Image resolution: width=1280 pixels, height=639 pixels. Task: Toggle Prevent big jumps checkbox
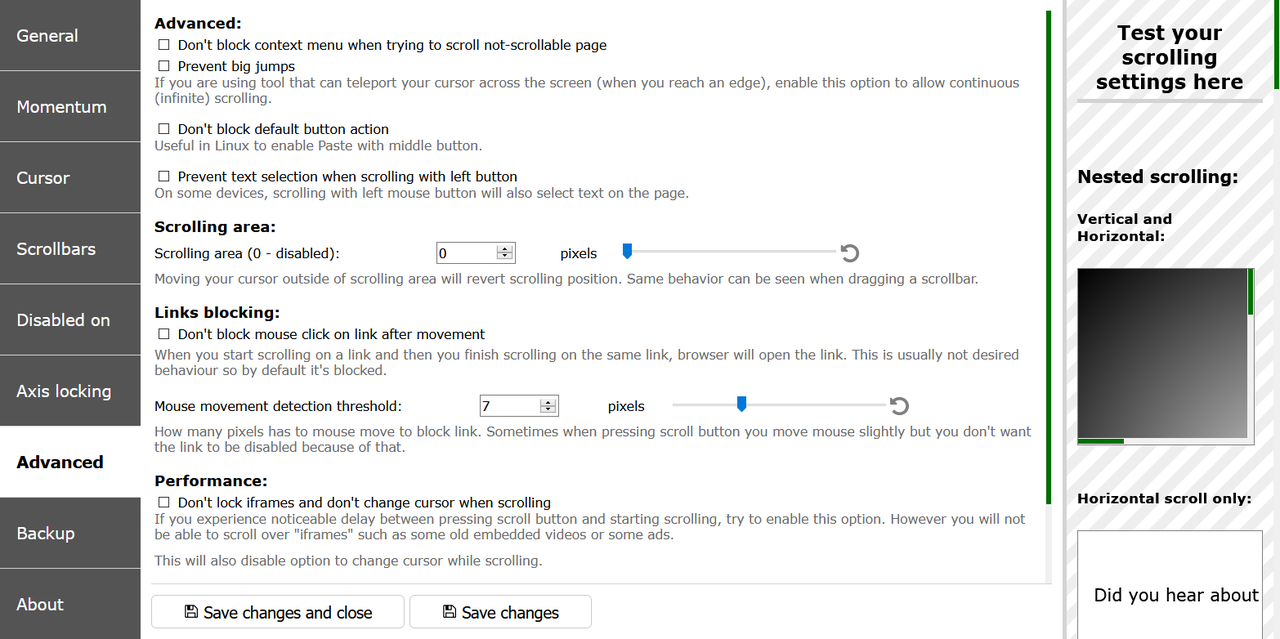(x=164, y=66)
